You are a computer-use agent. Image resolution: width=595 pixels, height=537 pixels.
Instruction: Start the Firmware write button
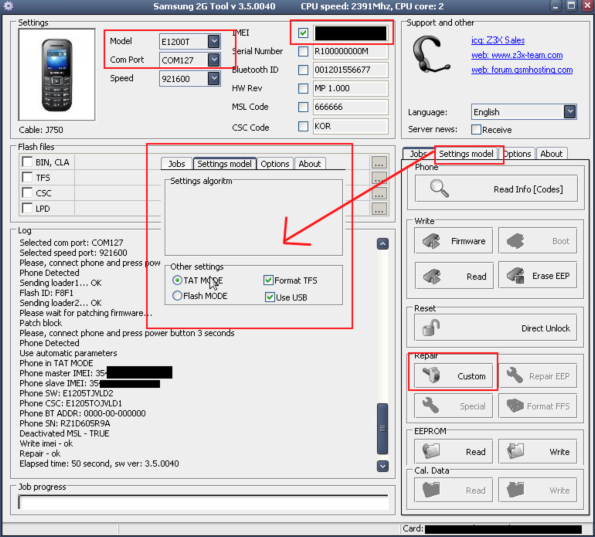point(453,241)
